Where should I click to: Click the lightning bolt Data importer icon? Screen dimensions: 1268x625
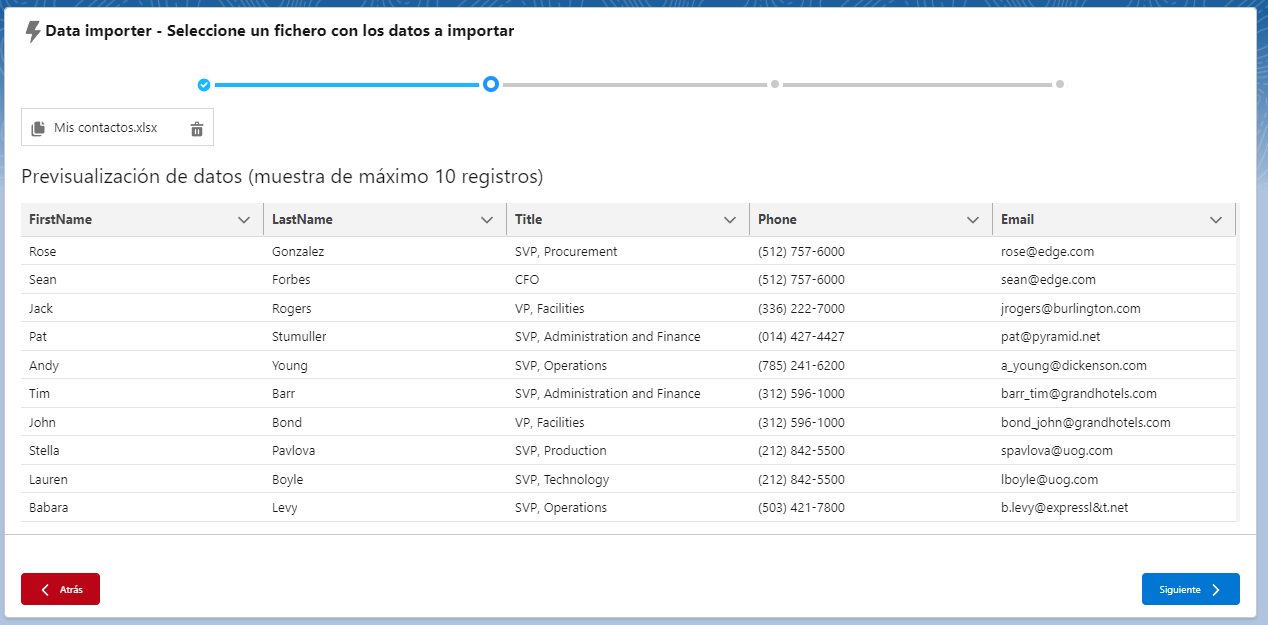33,32
